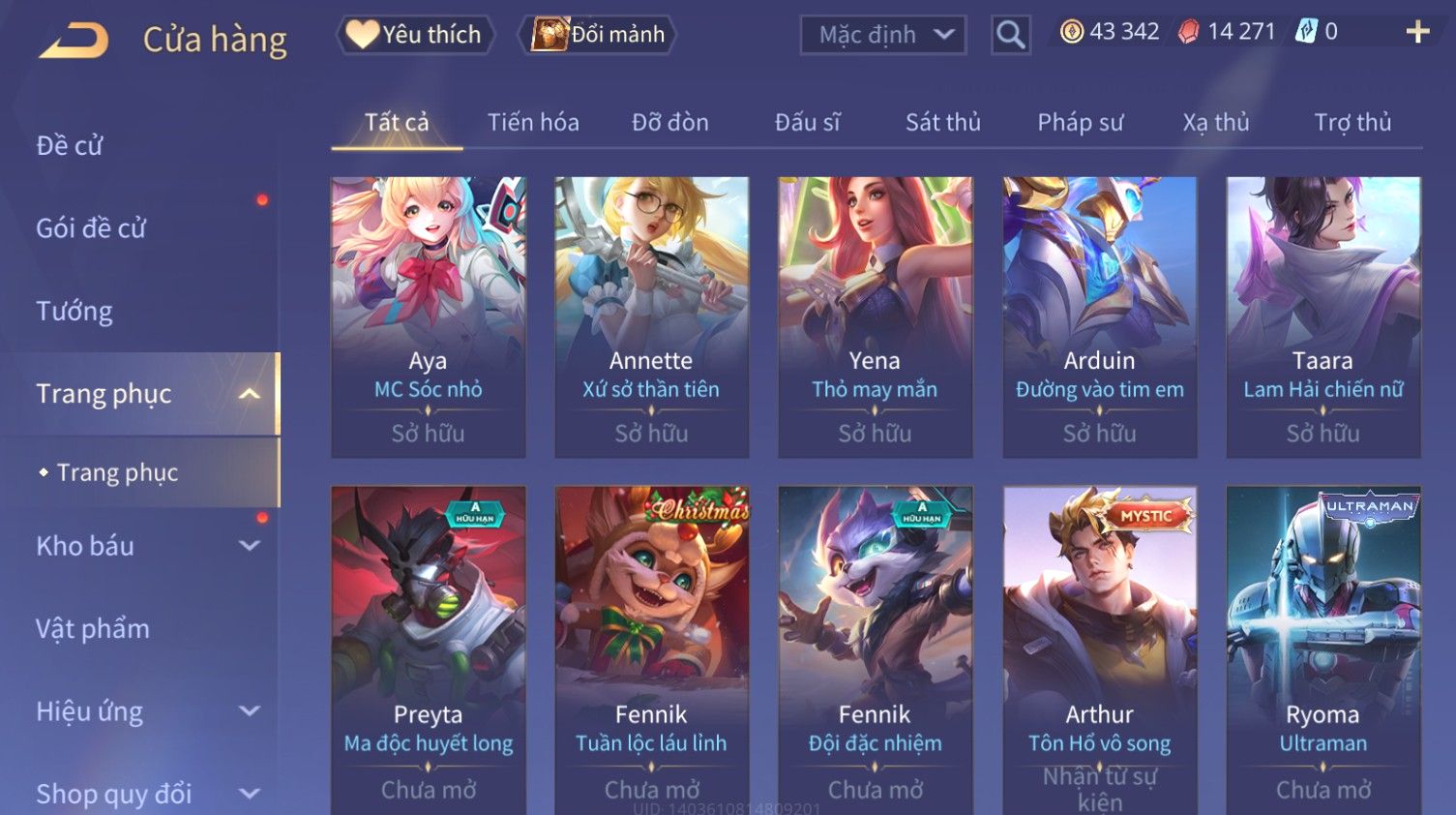The image size is (1456, 815).
Task: Click the gold coin currency icon
Action: pyautogui.click(x=1071, y=32)
